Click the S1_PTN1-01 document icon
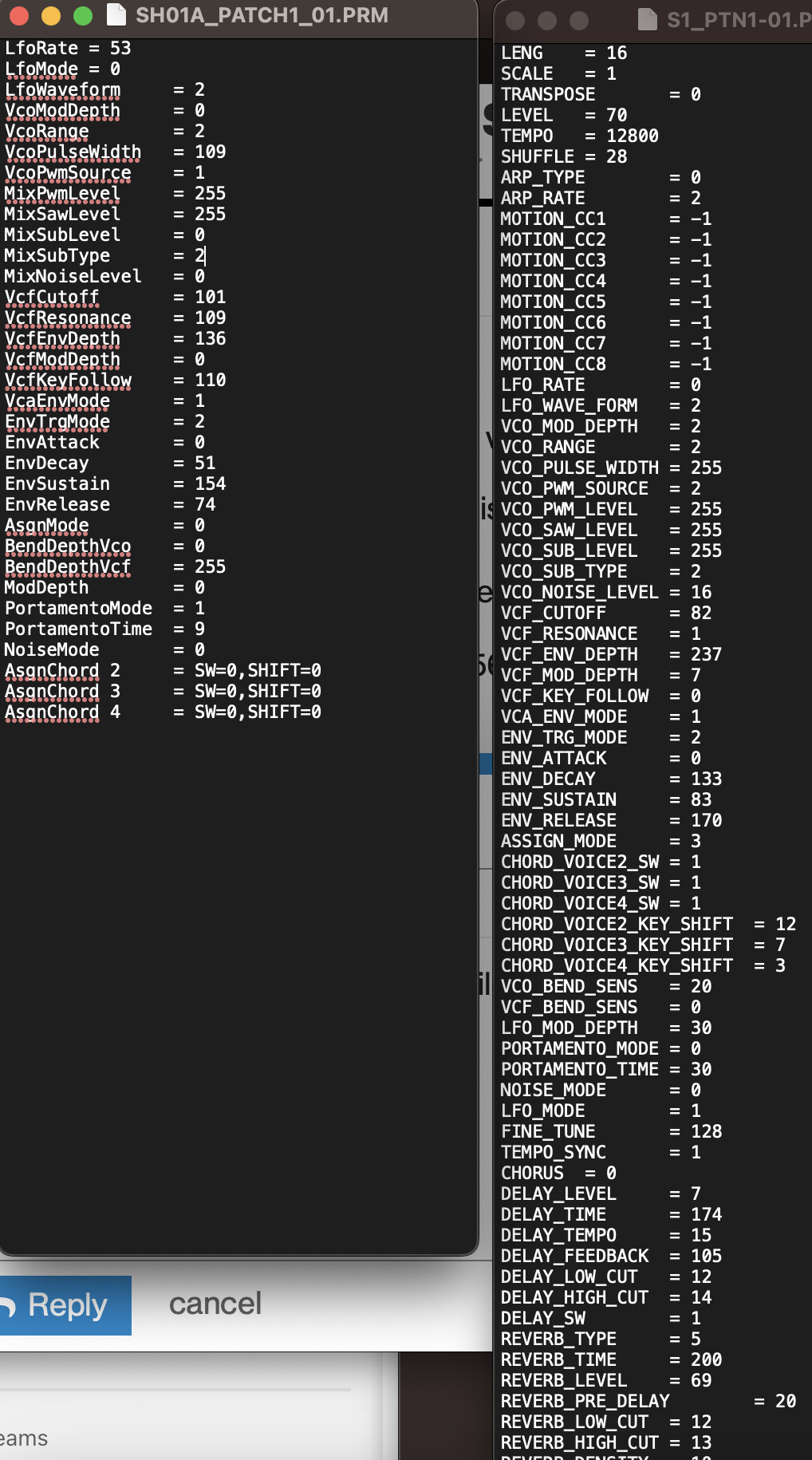The image size is (812, 1460). tap(648, 19)
